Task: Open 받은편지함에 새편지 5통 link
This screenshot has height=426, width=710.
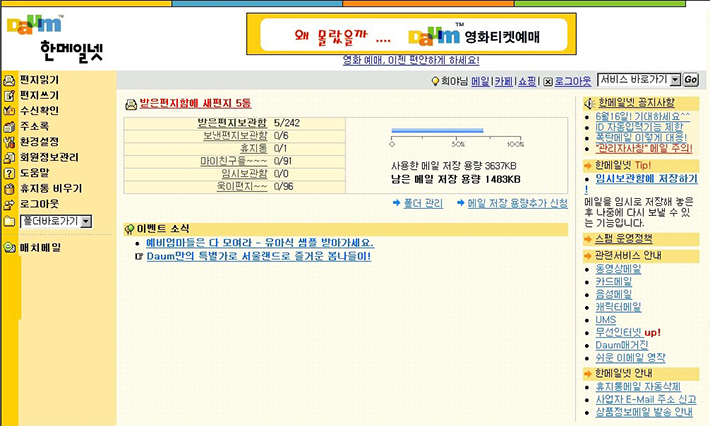Action: [x=195, y=103]
